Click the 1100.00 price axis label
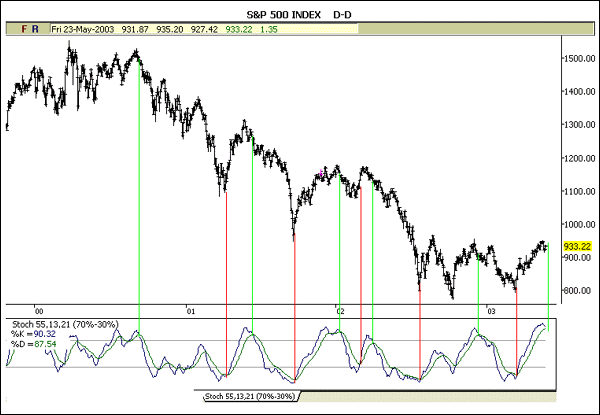This screenshot has height=415, width=600. pyautogui.click(x=579, y=191)
